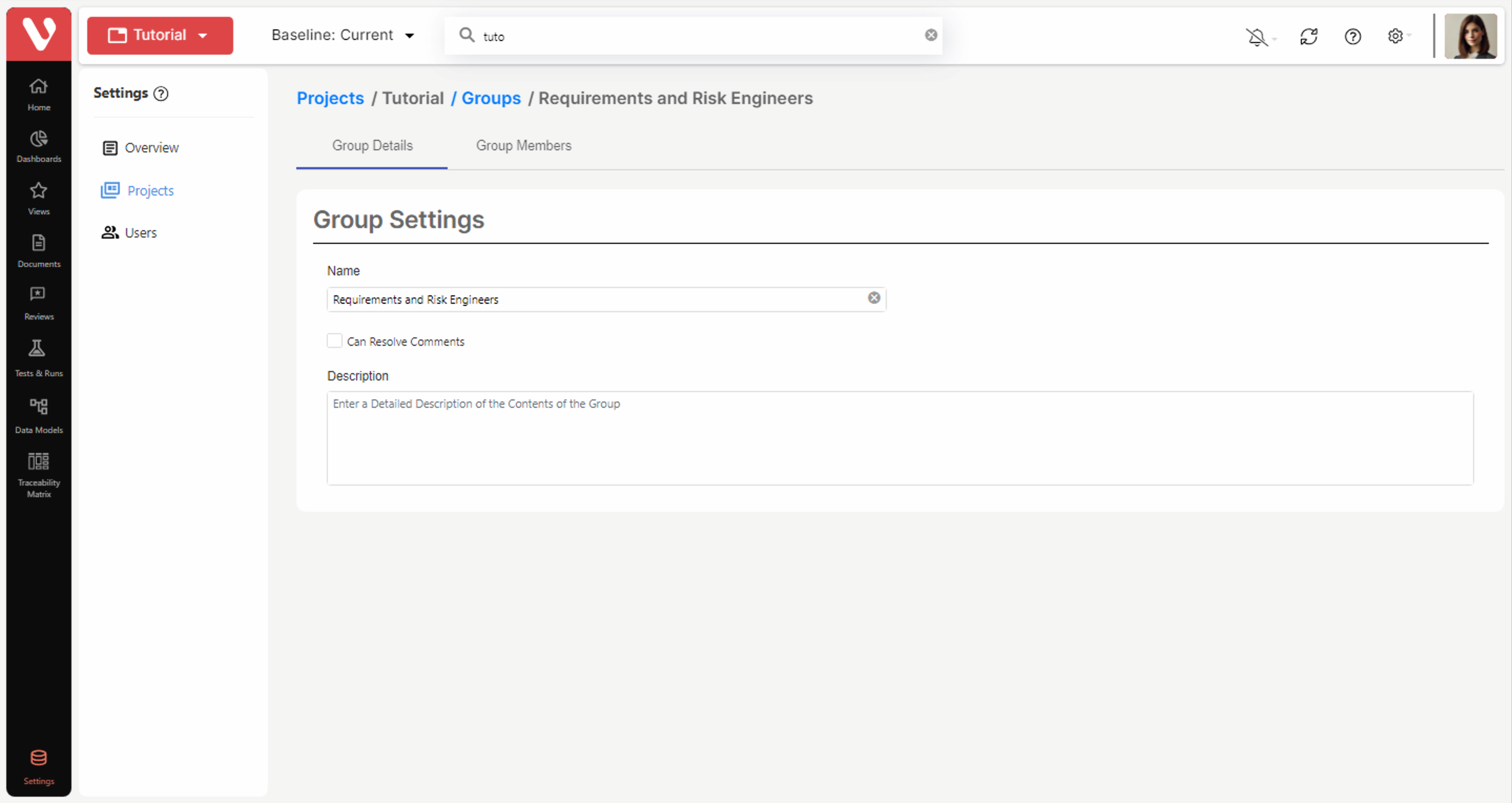Switch to the Group Members tab
The width and height of the screenshot is (1512, 803).
[x=523, y=145]
